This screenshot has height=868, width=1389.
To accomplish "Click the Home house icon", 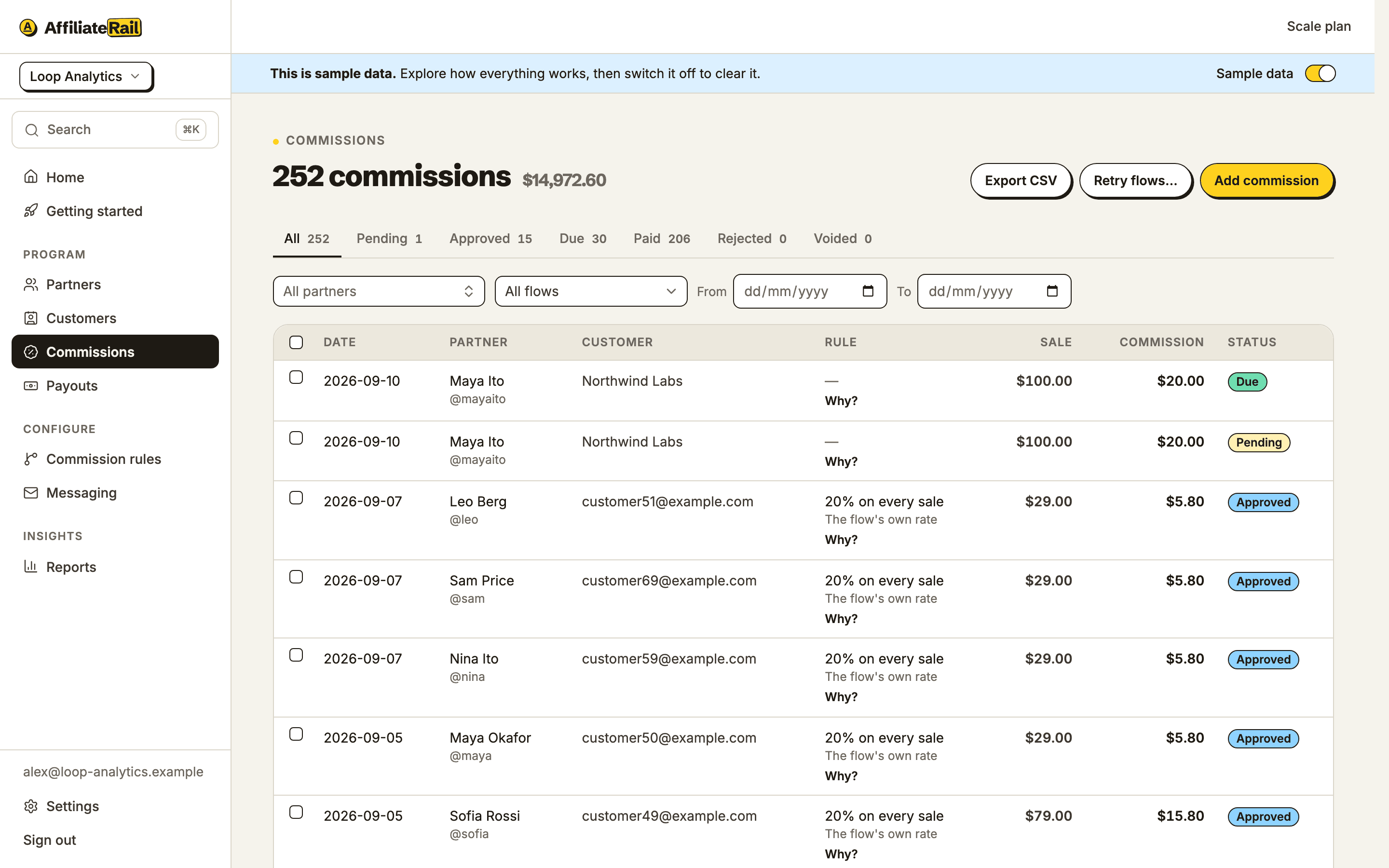I will 31,177.
